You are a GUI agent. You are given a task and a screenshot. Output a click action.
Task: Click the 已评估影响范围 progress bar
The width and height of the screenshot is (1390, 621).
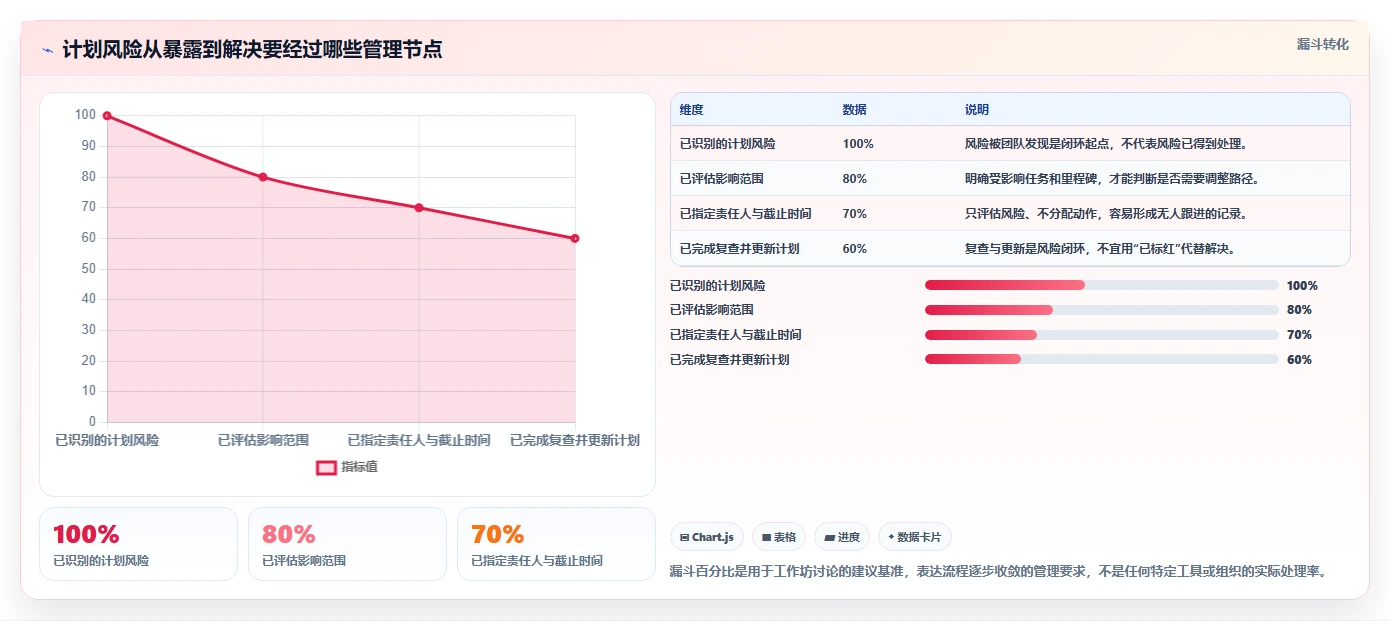[1101, 310]
